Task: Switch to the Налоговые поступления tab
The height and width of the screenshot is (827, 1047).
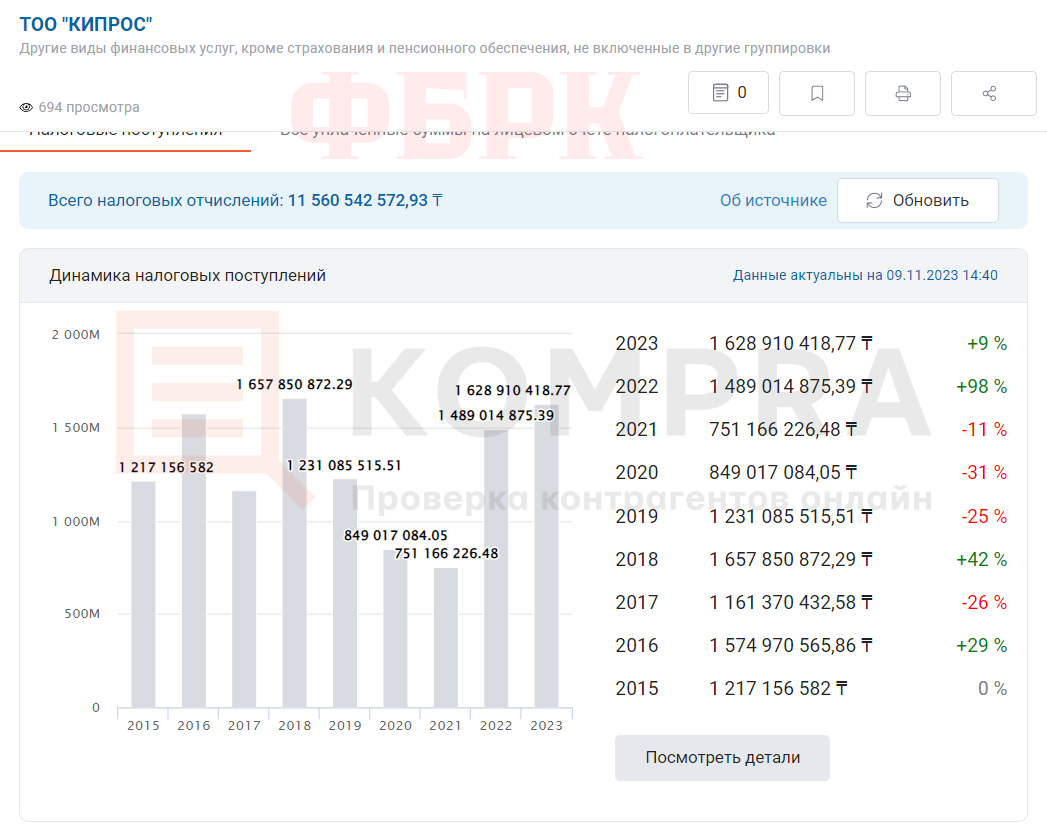Action: click(x=125, y=132)
